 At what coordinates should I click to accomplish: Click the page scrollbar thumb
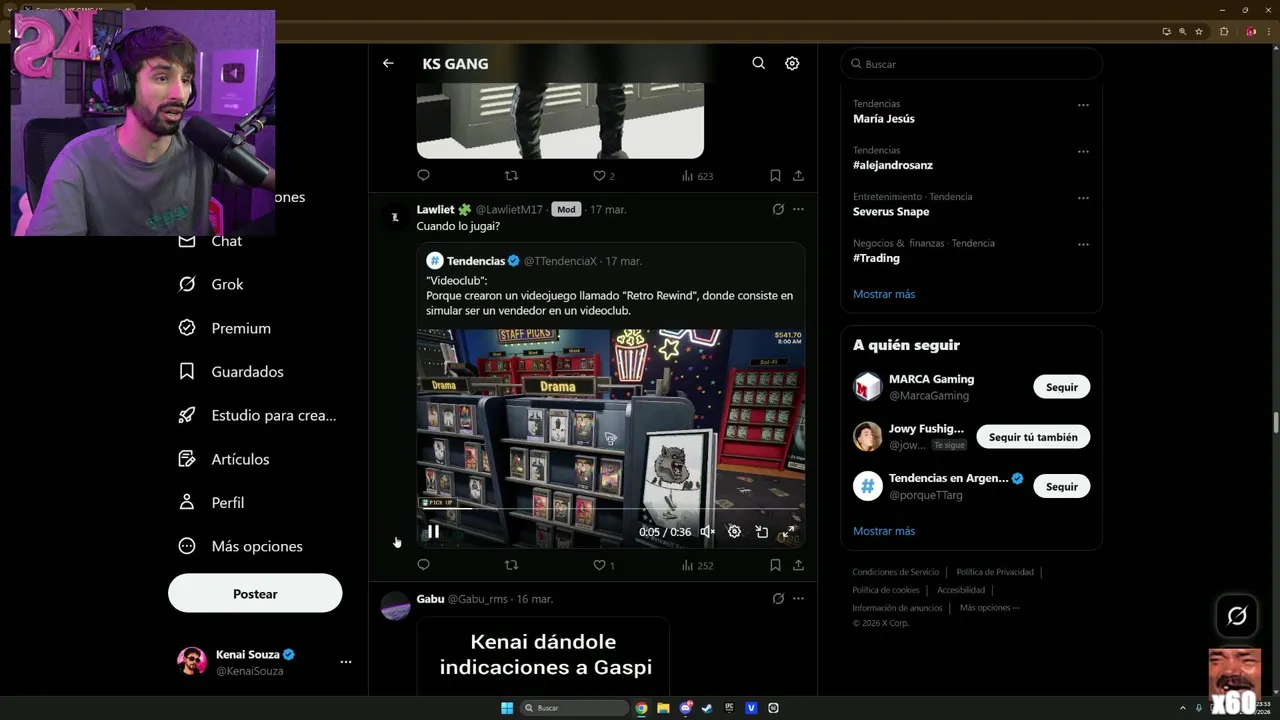(x=1275, y=422)
